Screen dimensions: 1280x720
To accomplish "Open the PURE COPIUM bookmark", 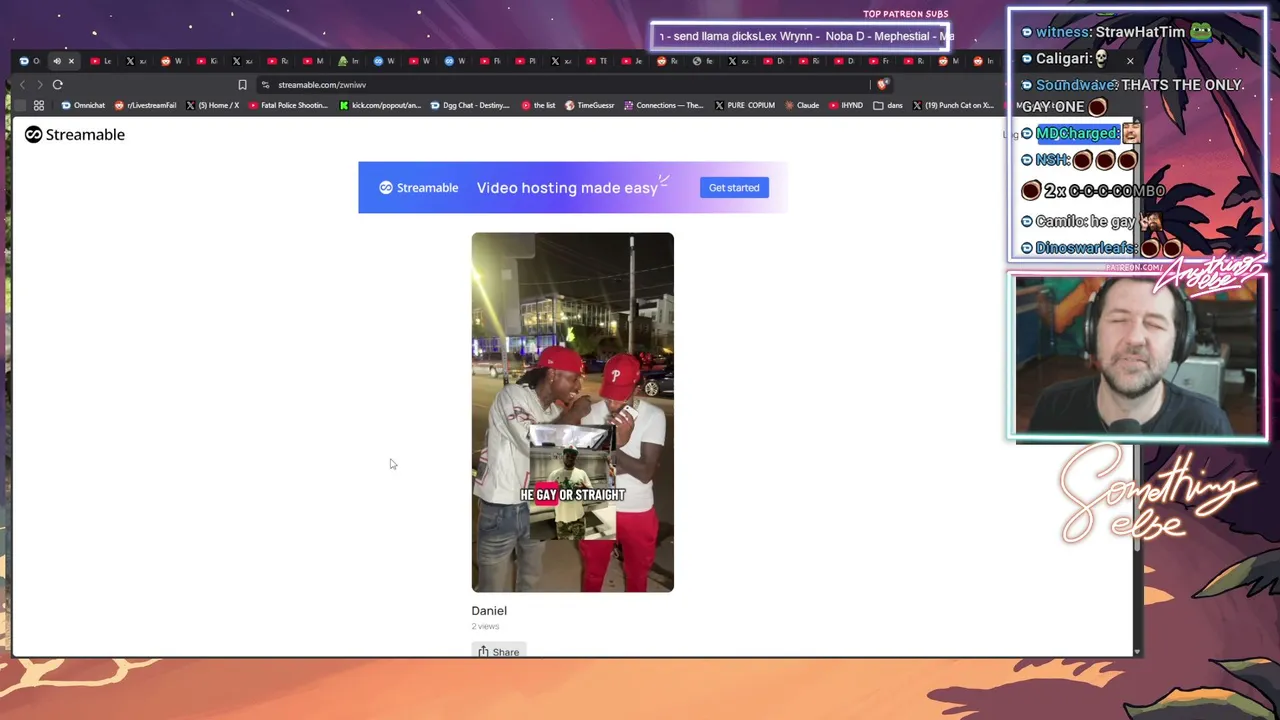I will coord(745,105).
